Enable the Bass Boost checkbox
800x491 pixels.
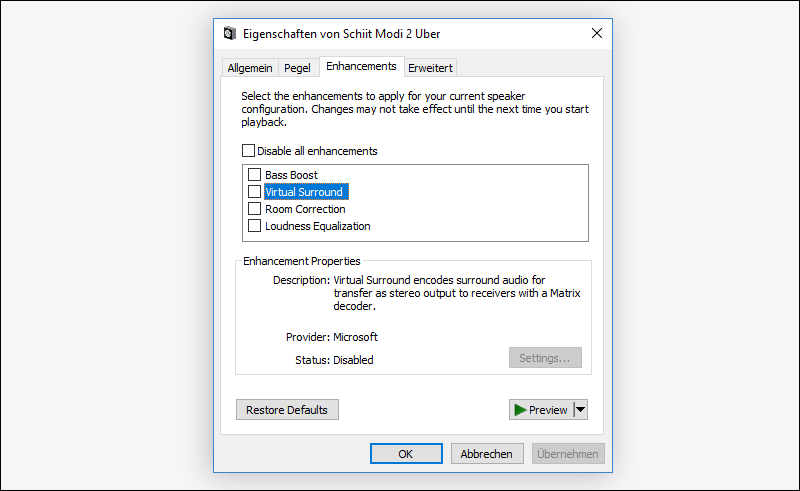(254, 175)
